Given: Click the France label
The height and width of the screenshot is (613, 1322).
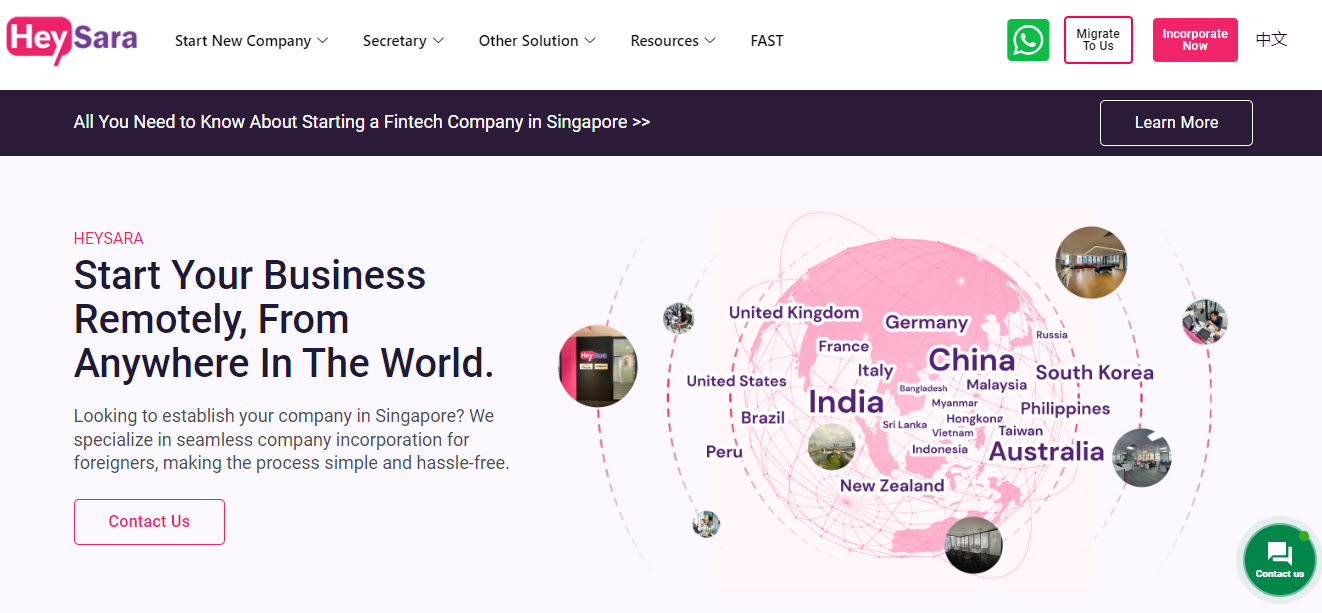Looking at the screenshot, I should (x=843, y=347).
